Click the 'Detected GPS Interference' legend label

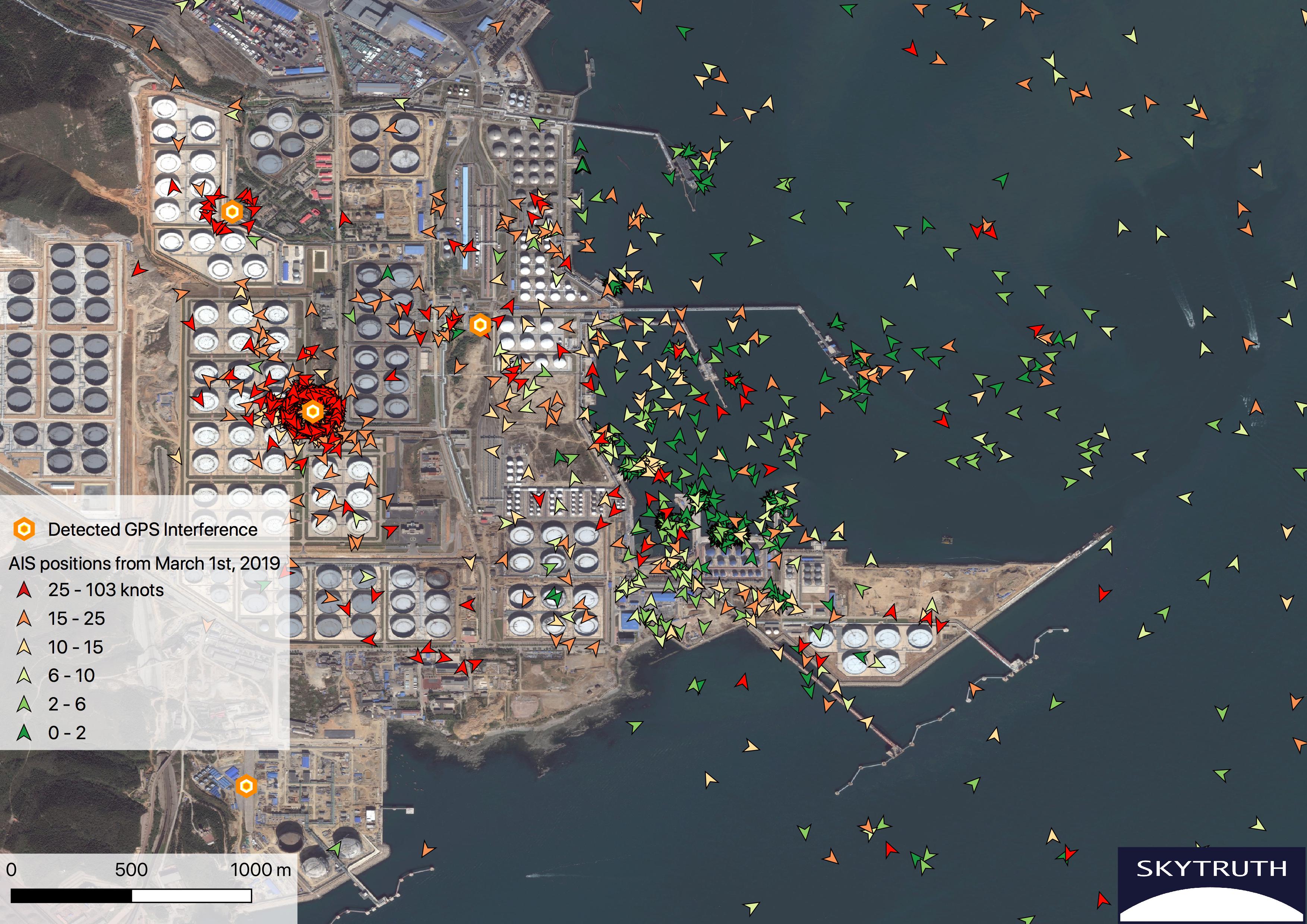pos(152,530)
